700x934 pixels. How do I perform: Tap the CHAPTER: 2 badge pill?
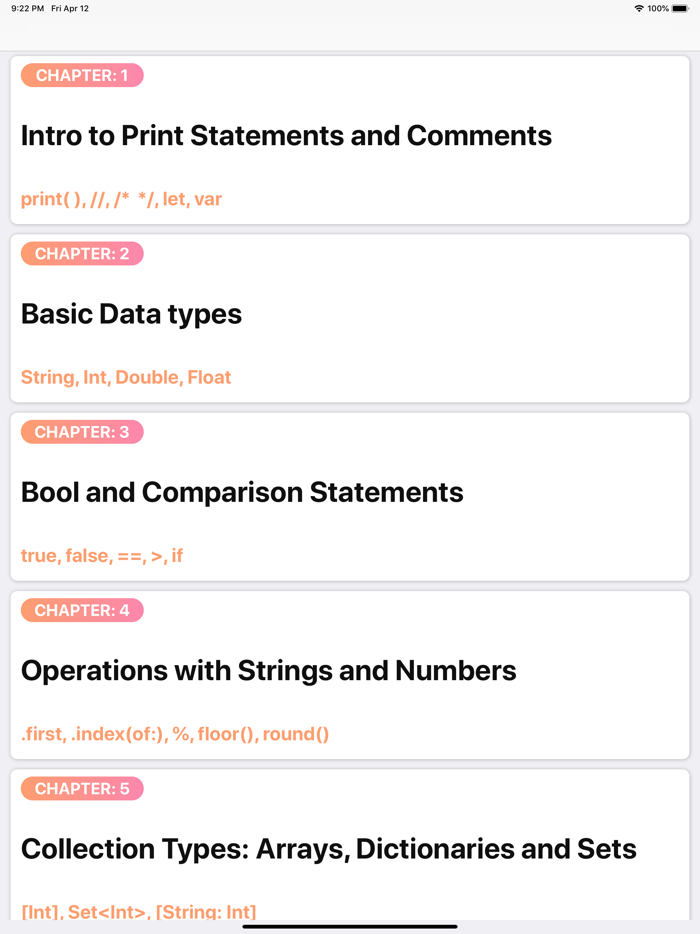tap(82, 253)
